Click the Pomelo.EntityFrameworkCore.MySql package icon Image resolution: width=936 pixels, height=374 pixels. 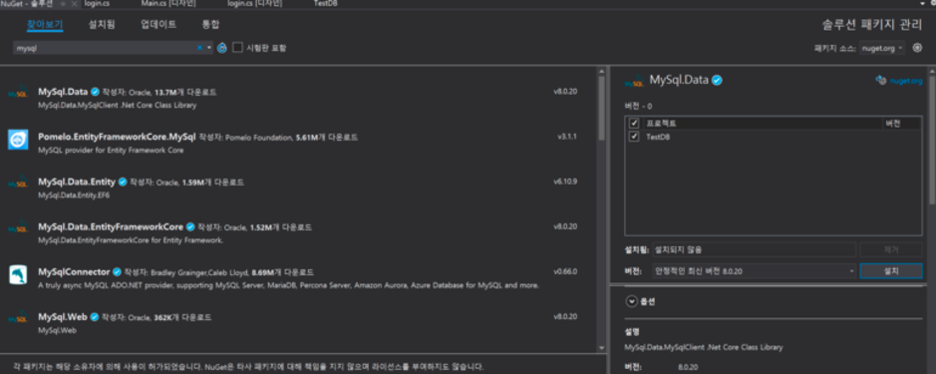(18, 140)
